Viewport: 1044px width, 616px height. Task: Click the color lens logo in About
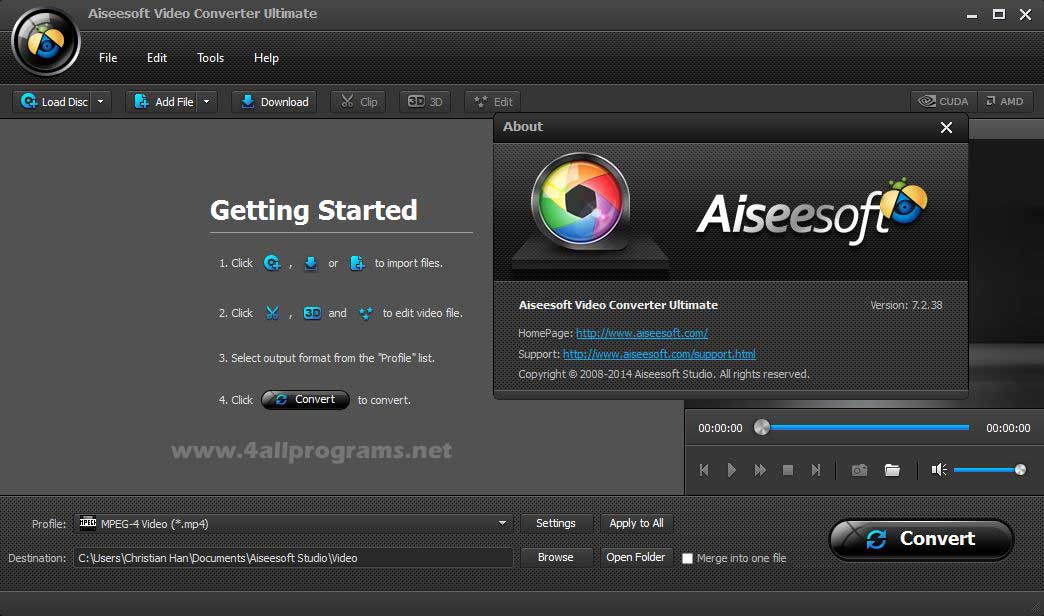tap(581, 202)
